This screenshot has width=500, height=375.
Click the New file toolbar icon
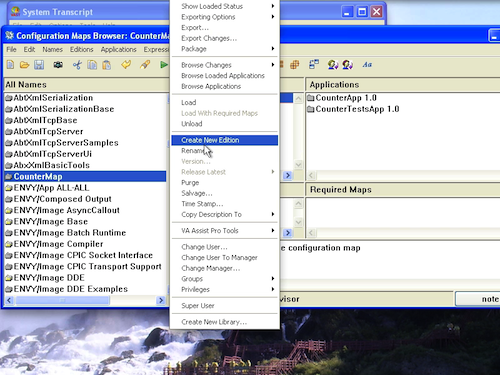click(x=10, y=64)
